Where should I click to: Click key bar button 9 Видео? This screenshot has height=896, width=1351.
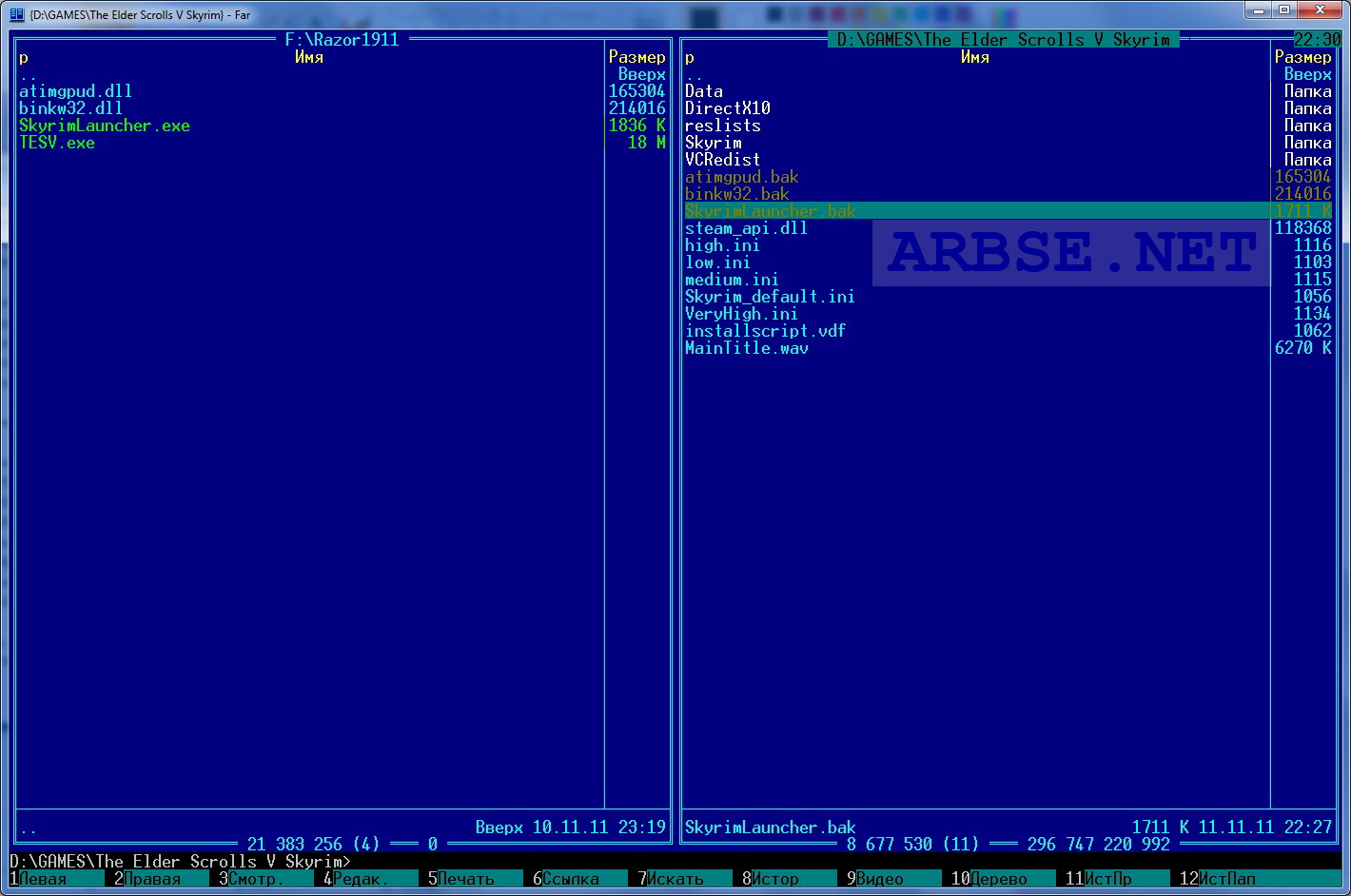(x=894, y=879)
